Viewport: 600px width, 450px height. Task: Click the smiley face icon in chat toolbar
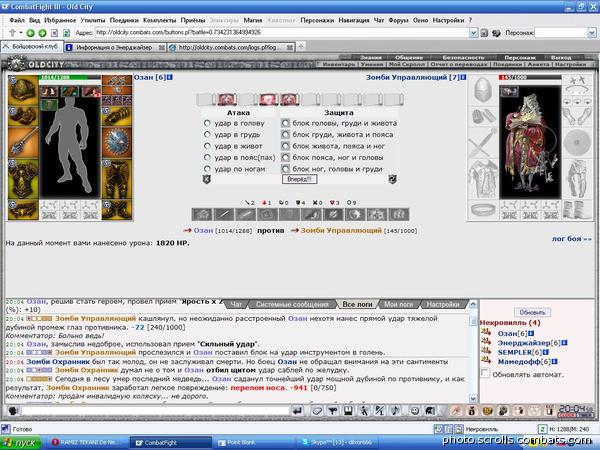click(414, 411)
